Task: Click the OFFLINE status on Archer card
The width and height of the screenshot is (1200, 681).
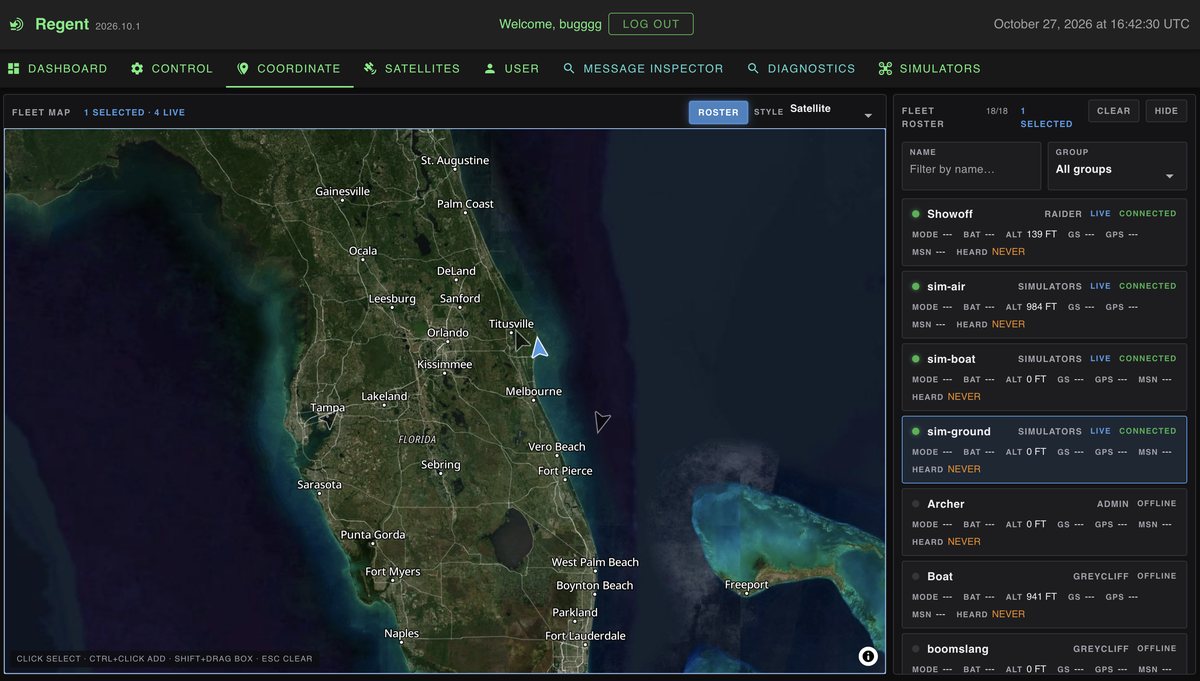Action: (x=1157, y=504)
